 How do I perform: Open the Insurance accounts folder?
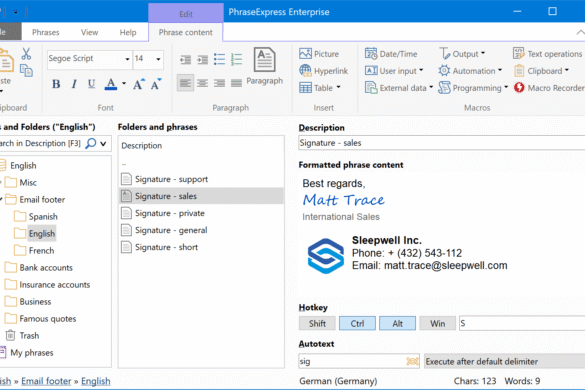(47, 285)
